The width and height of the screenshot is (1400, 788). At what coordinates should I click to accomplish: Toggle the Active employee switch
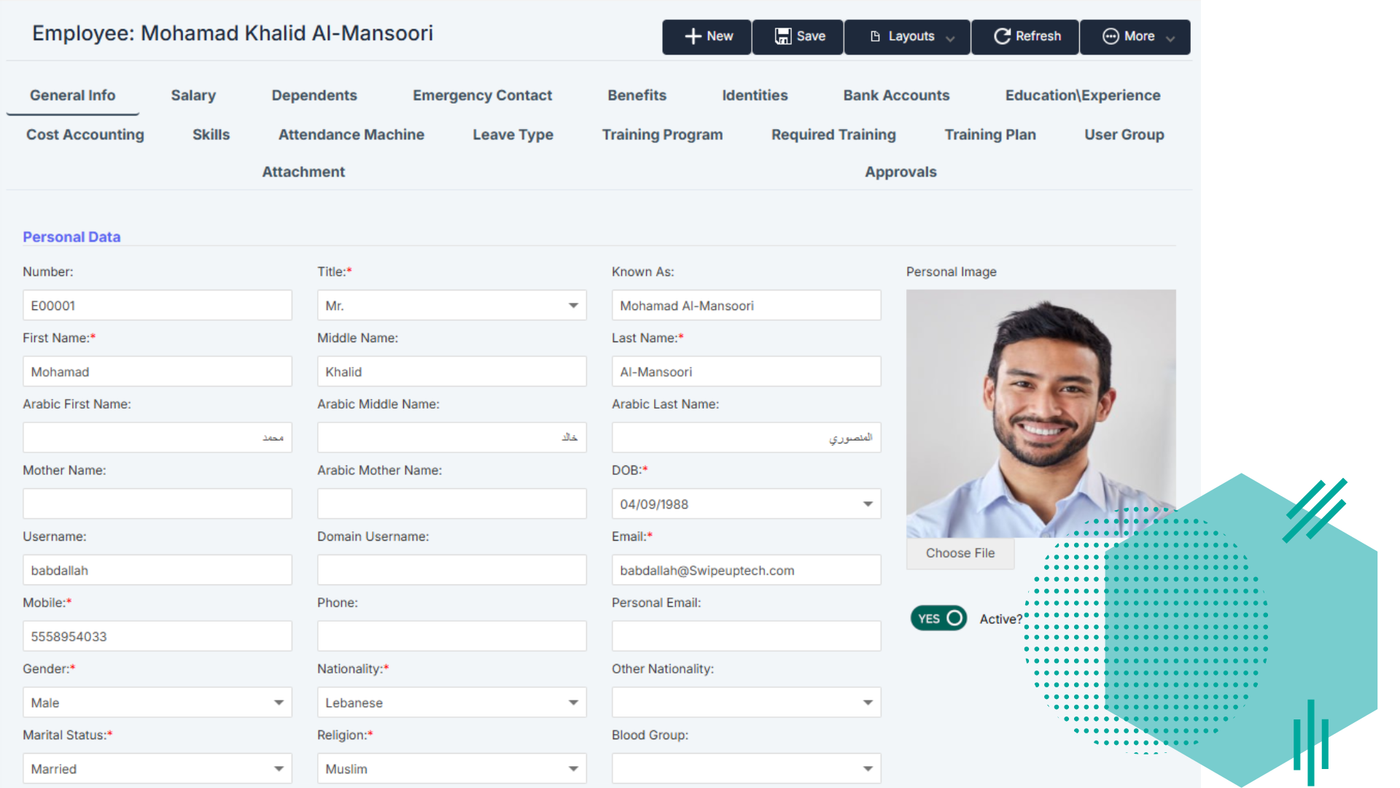click(938, 619)
